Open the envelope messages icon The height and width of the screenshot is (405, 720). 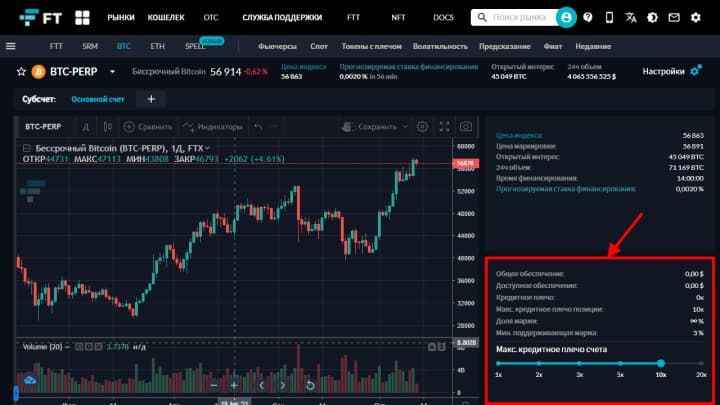674,17
